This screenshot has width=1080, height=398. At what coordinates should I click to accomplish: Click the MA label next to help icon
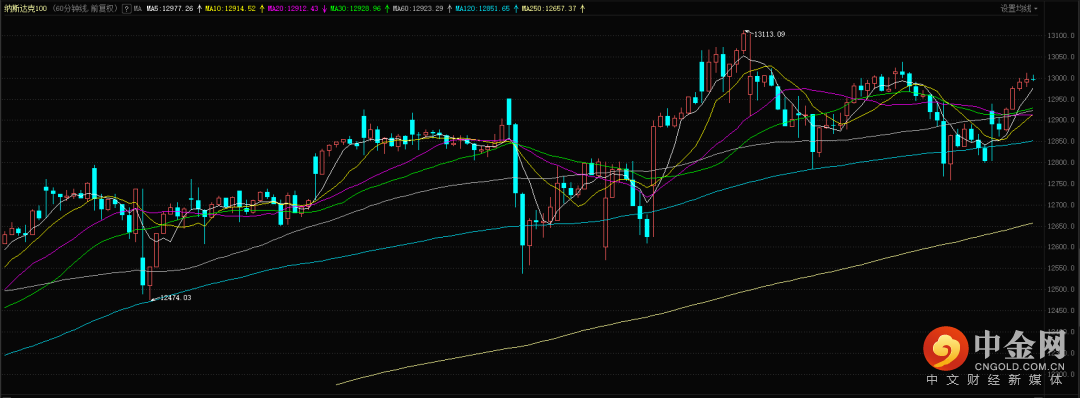[138, 9]
